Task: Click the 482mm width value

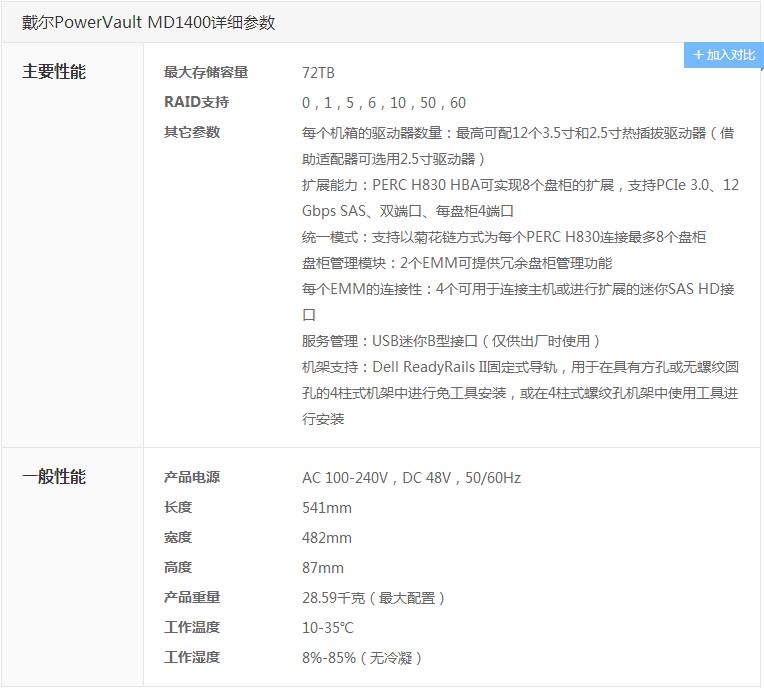Action: pyautogui.click(x=327, y=538)
